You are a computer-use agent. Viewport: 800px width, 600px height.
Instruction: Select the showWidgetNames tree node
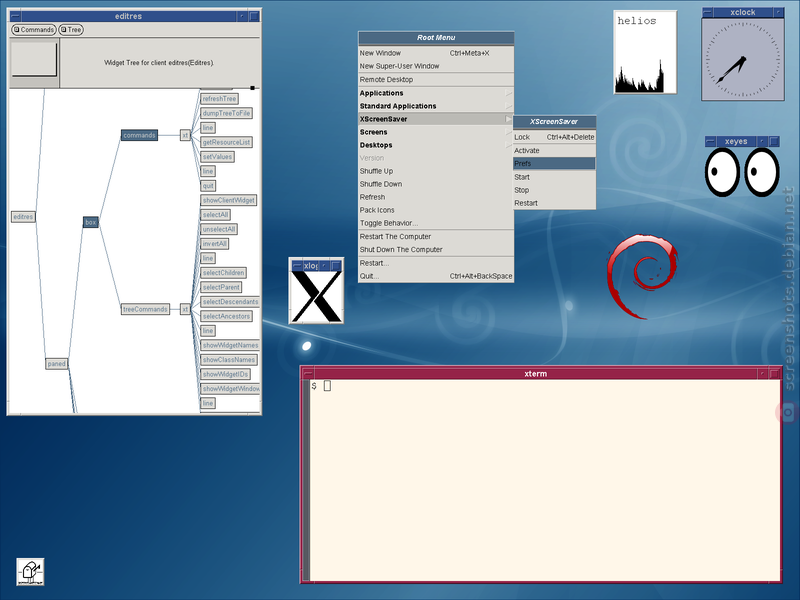[x=230, y=345]
